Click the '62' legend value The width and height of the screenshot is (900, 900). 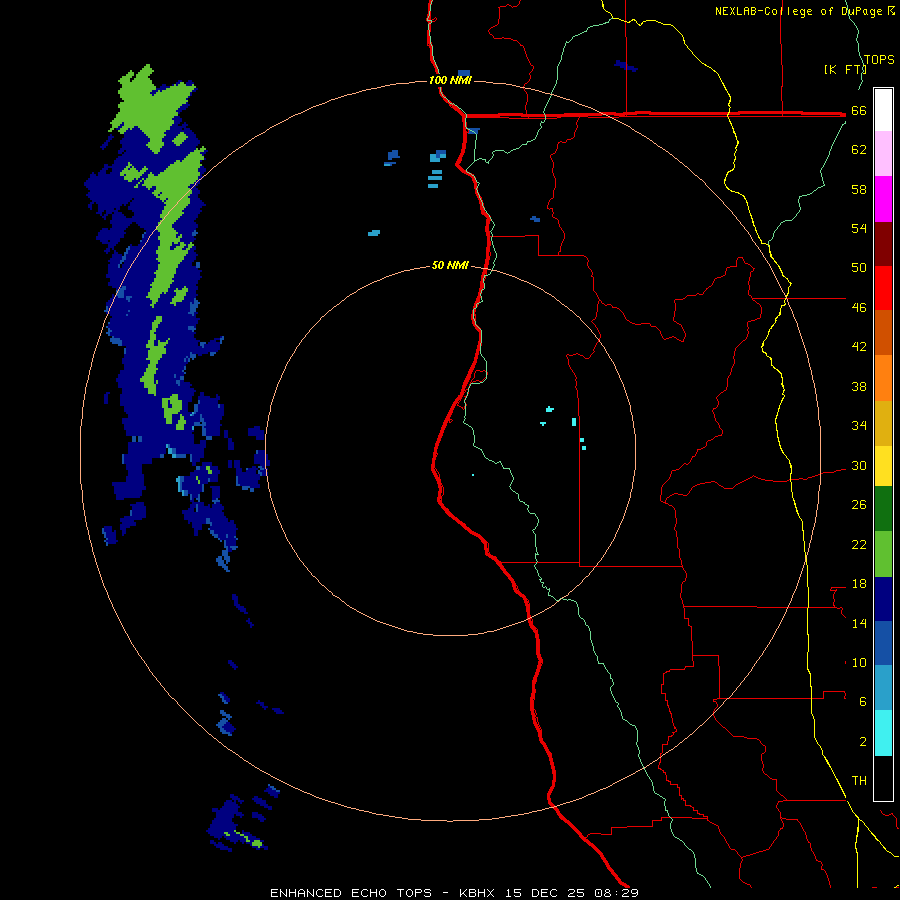point(859,150)
